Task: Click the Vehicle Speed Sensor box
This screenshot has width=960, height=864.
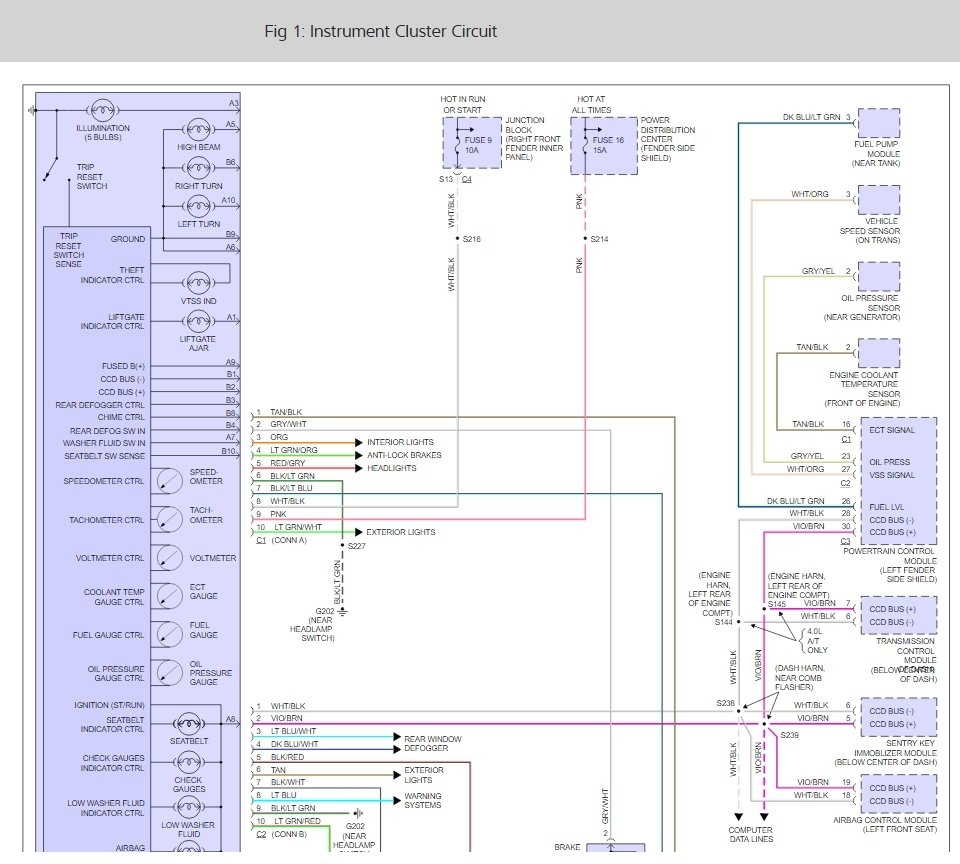Action: coord(878,200)
